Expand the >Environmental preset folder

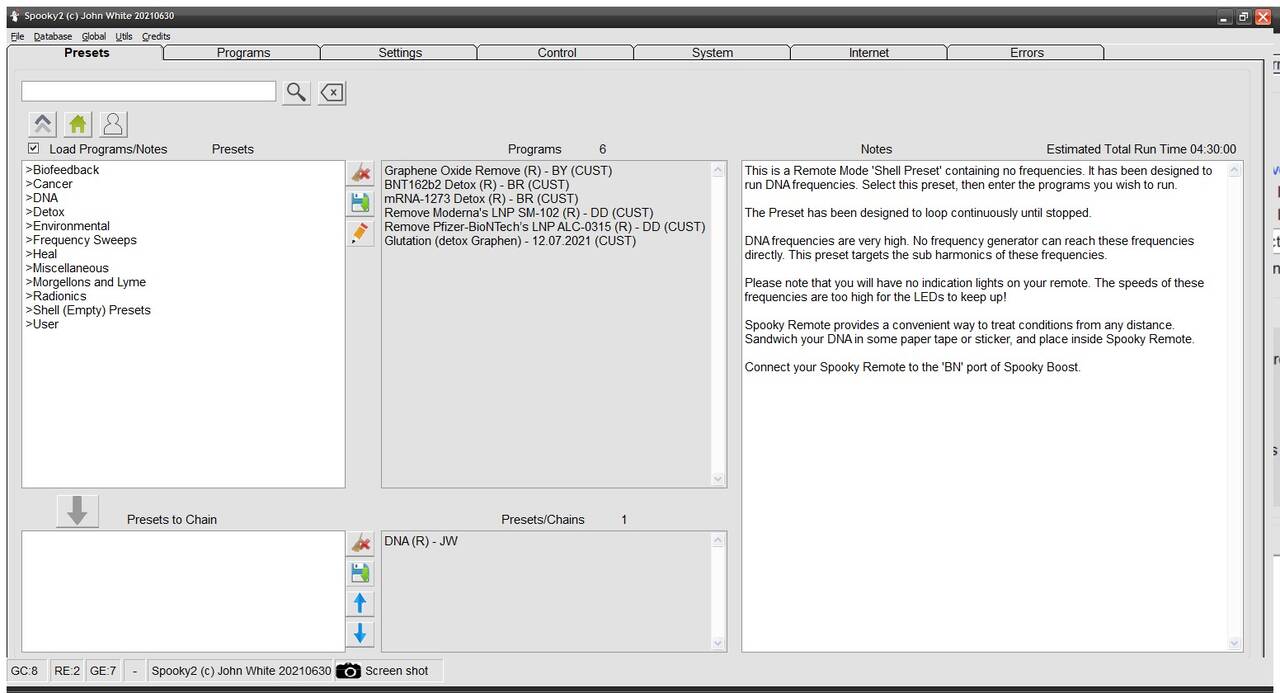pyautogui.click(x=67, y=226)
